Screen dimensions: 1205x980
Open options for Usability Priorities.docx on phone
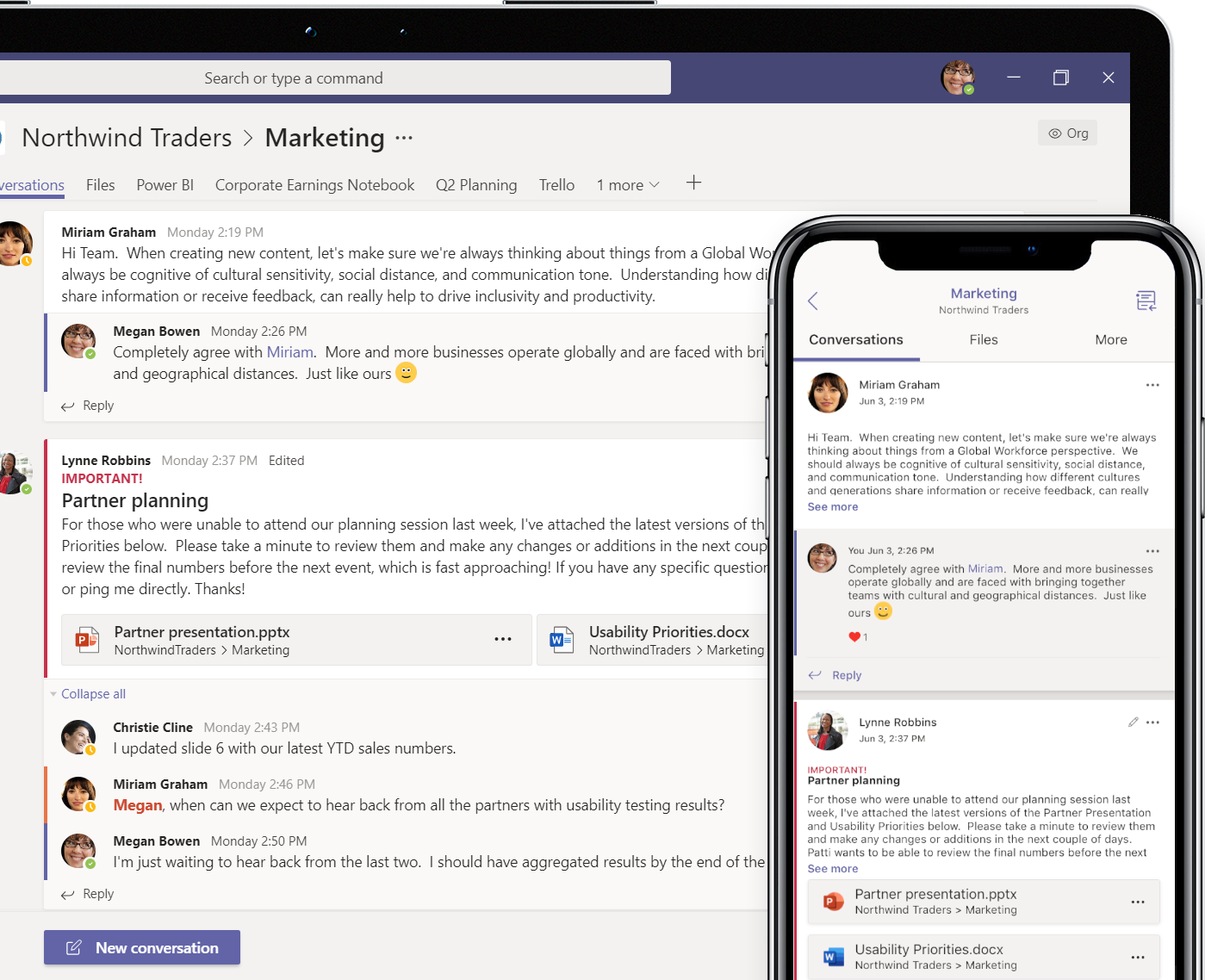coord(1138,957)
